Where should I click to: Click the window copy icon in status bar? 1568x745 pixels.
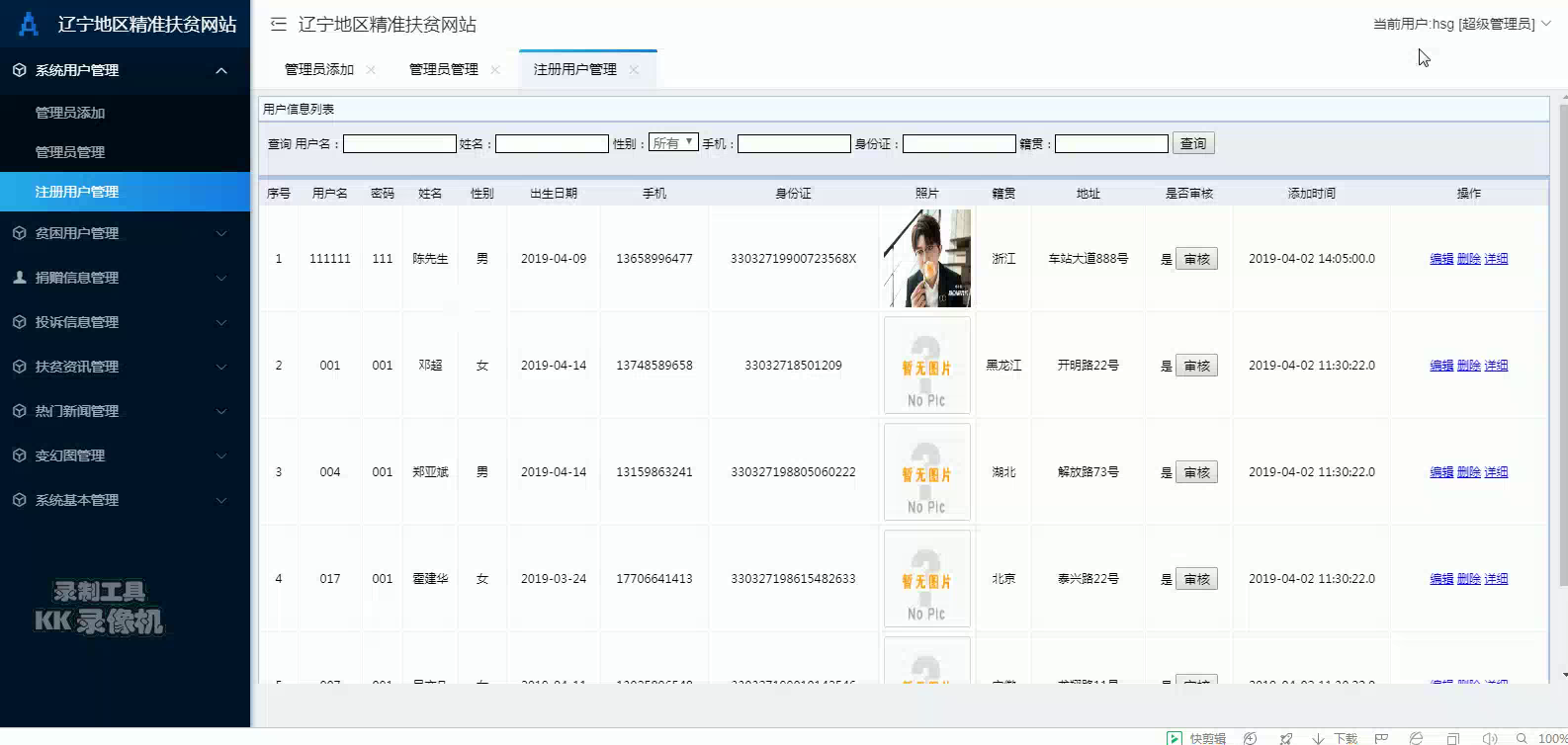pos(1452,738)
